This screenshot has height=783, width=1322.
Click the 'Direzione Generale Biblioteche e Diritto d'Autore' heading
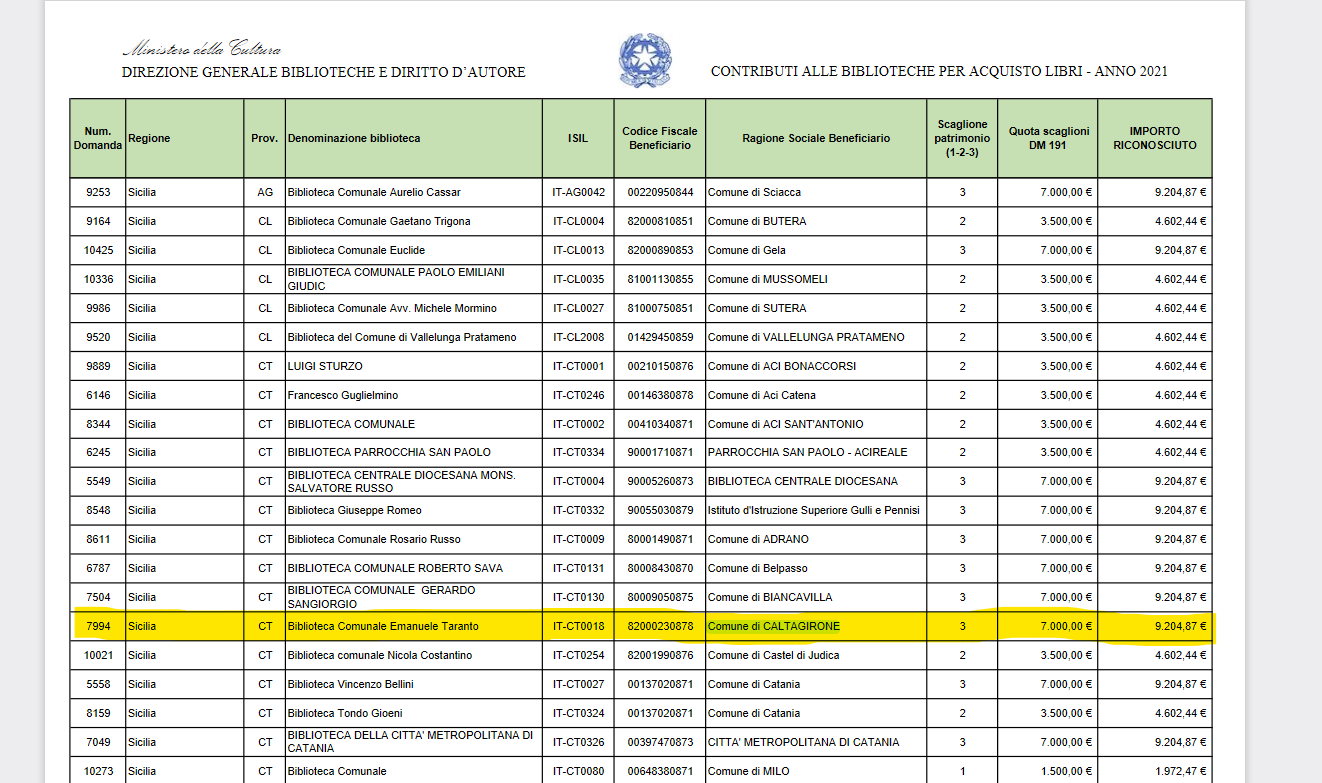point(323,72)
